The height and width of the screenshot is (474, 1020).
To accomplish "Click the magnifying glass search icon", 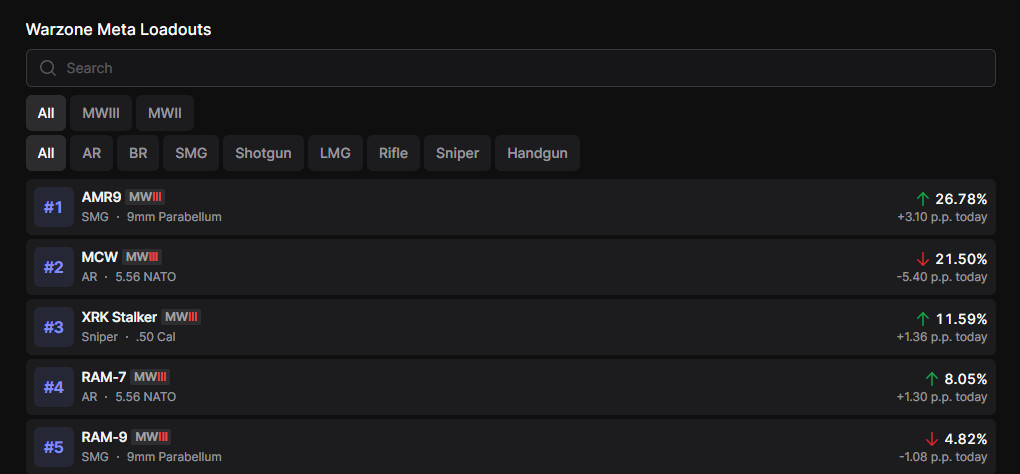I will pos(47,68).
